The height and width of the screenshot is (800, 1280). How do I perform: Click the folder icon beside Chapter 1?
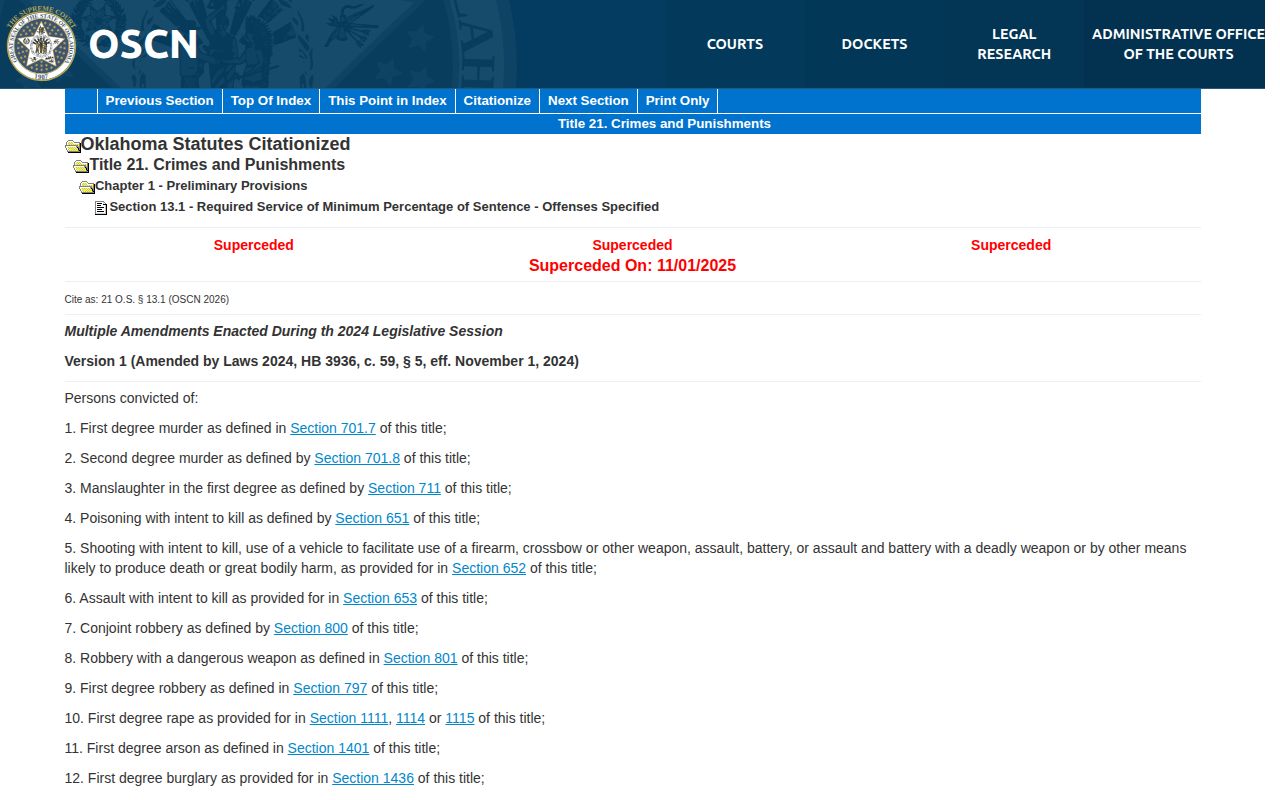[x=87, y=187]
